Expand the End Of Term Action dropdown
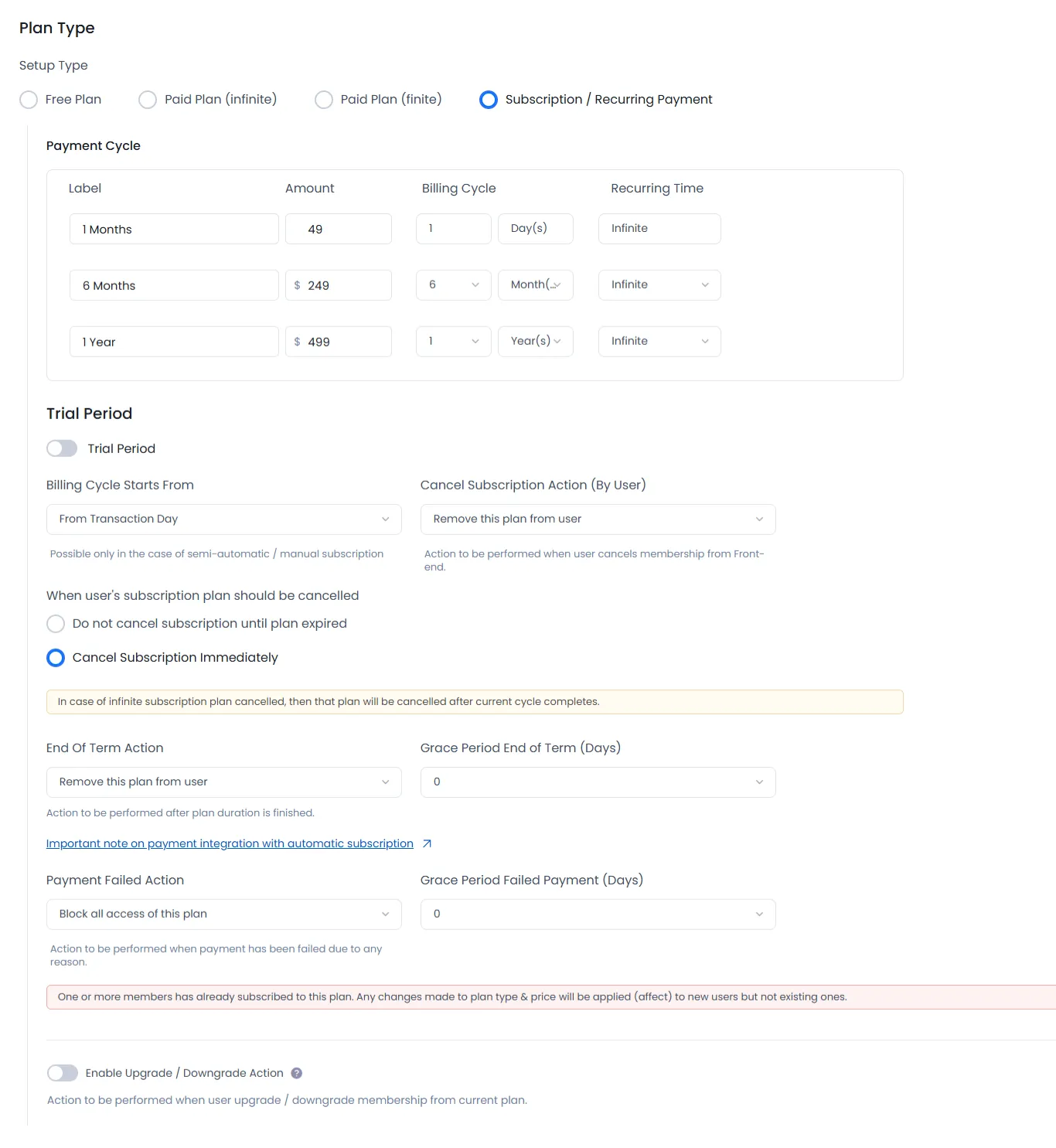Image resolution: width=1056 pixels, height=1148 pixels. (223, 782)
